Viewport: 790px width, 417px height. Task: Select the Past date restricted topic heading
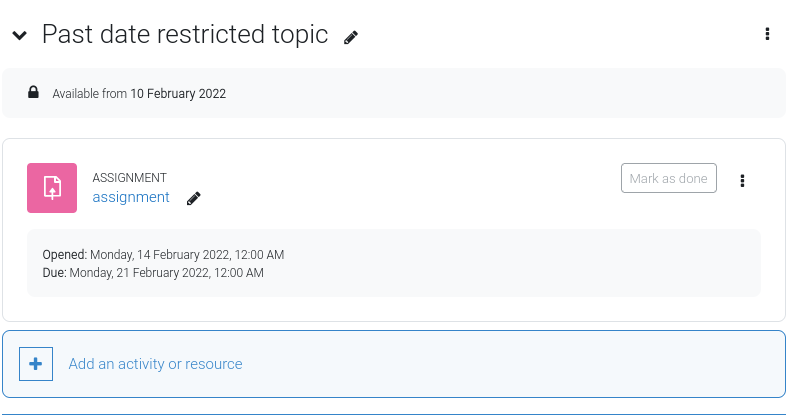click(185, 34)
